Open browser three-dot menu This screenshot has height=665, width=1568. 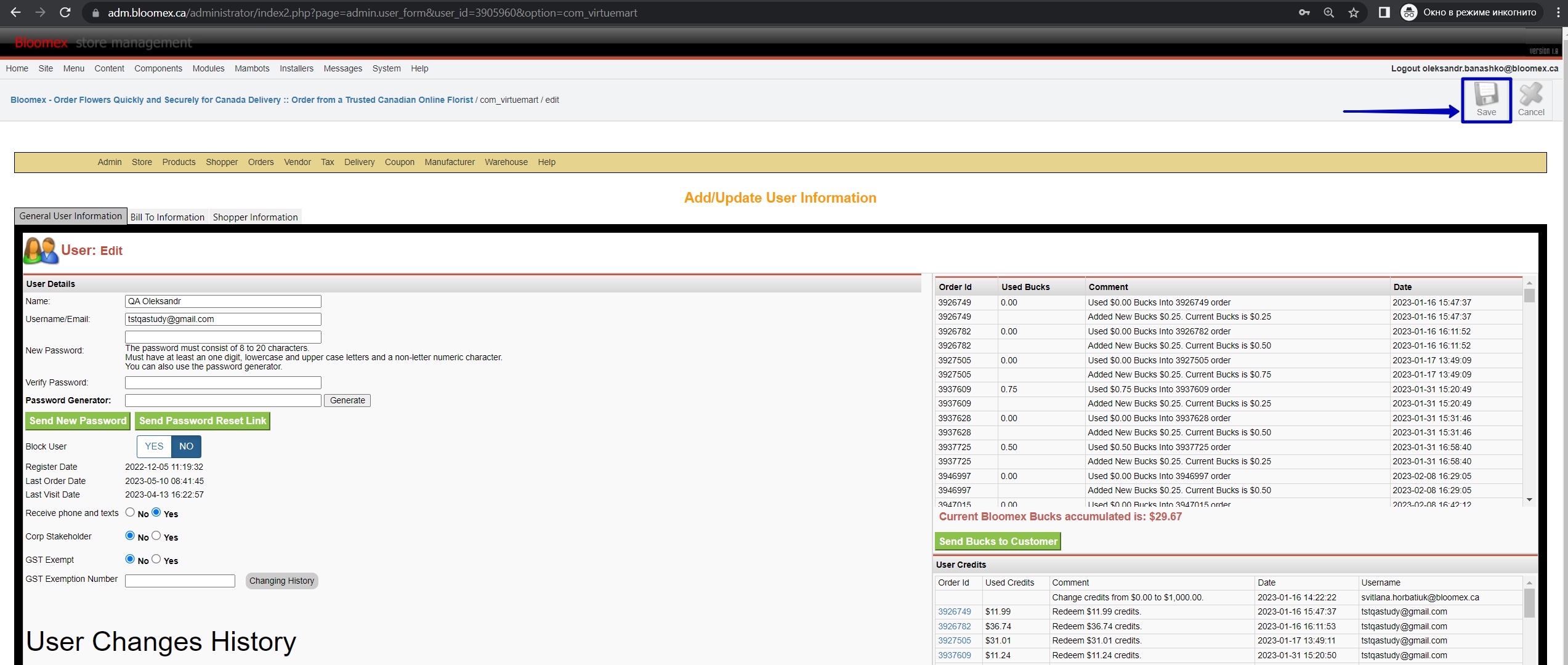pos(1558,12)
